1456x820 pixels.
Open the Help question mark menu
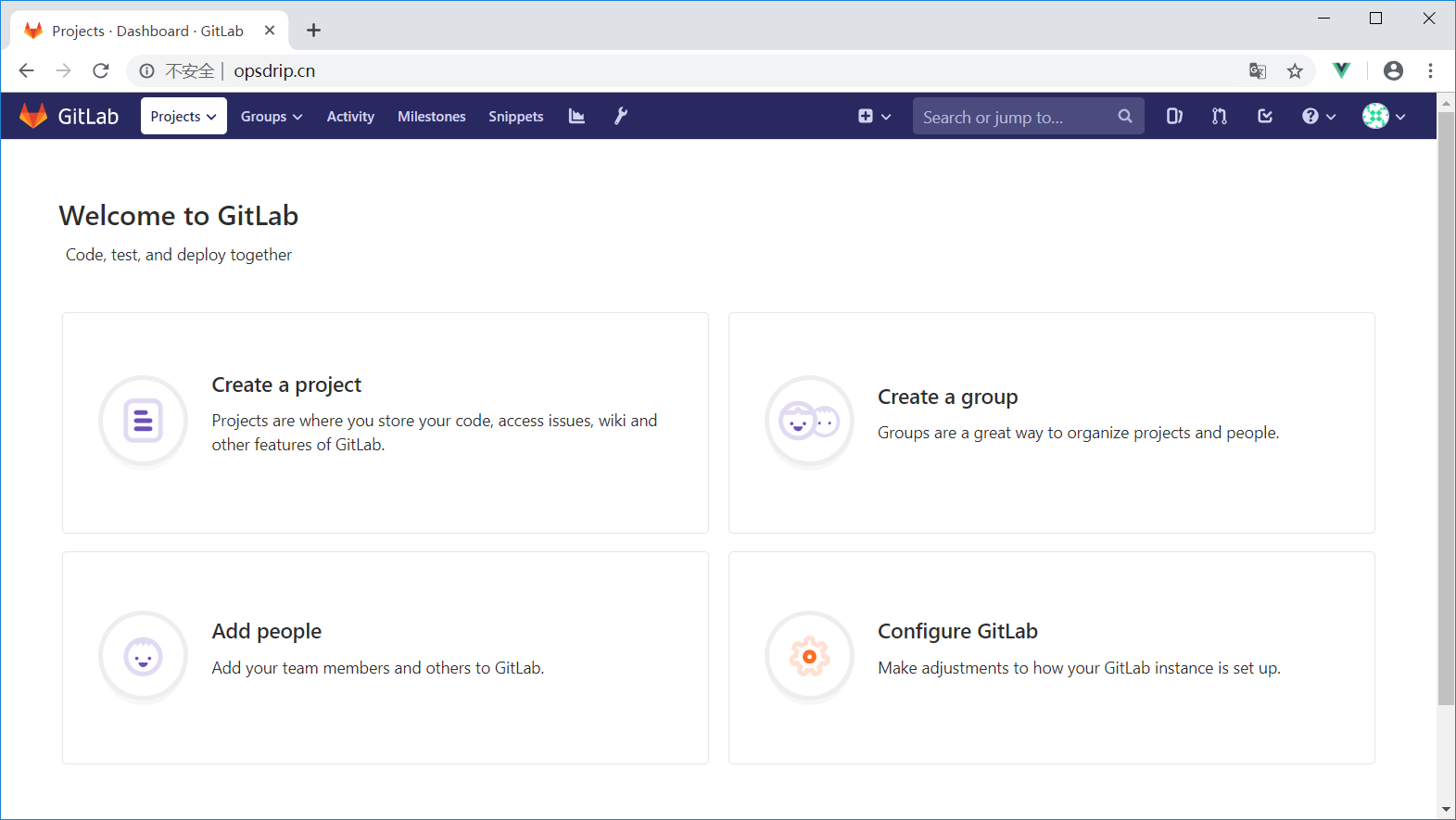point(1319,116)
